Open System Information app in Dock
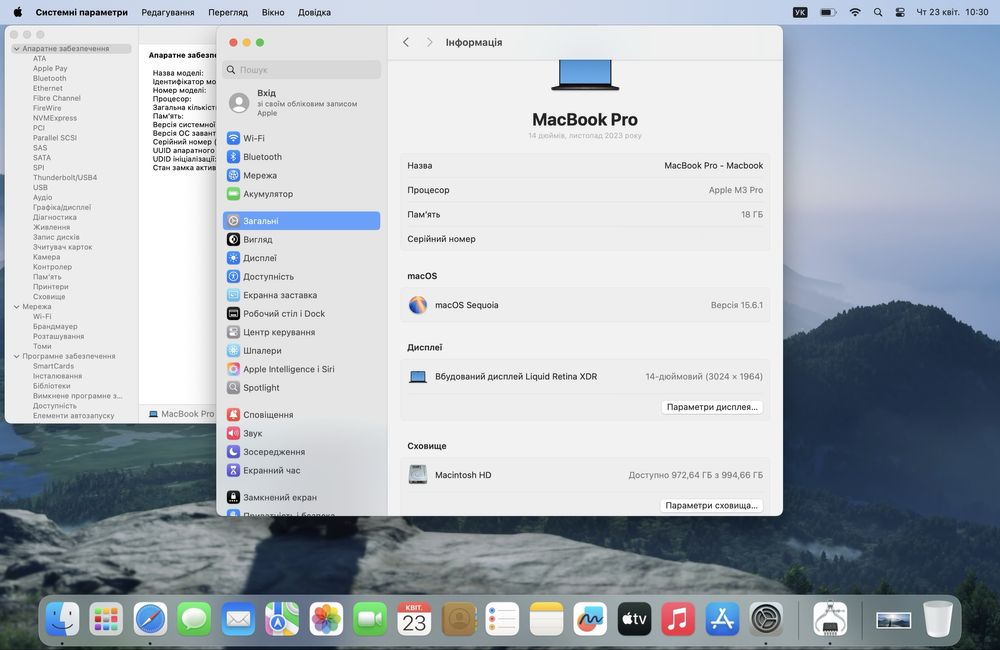This screenshot has height=650, width=1000. (x=830, y=619)
